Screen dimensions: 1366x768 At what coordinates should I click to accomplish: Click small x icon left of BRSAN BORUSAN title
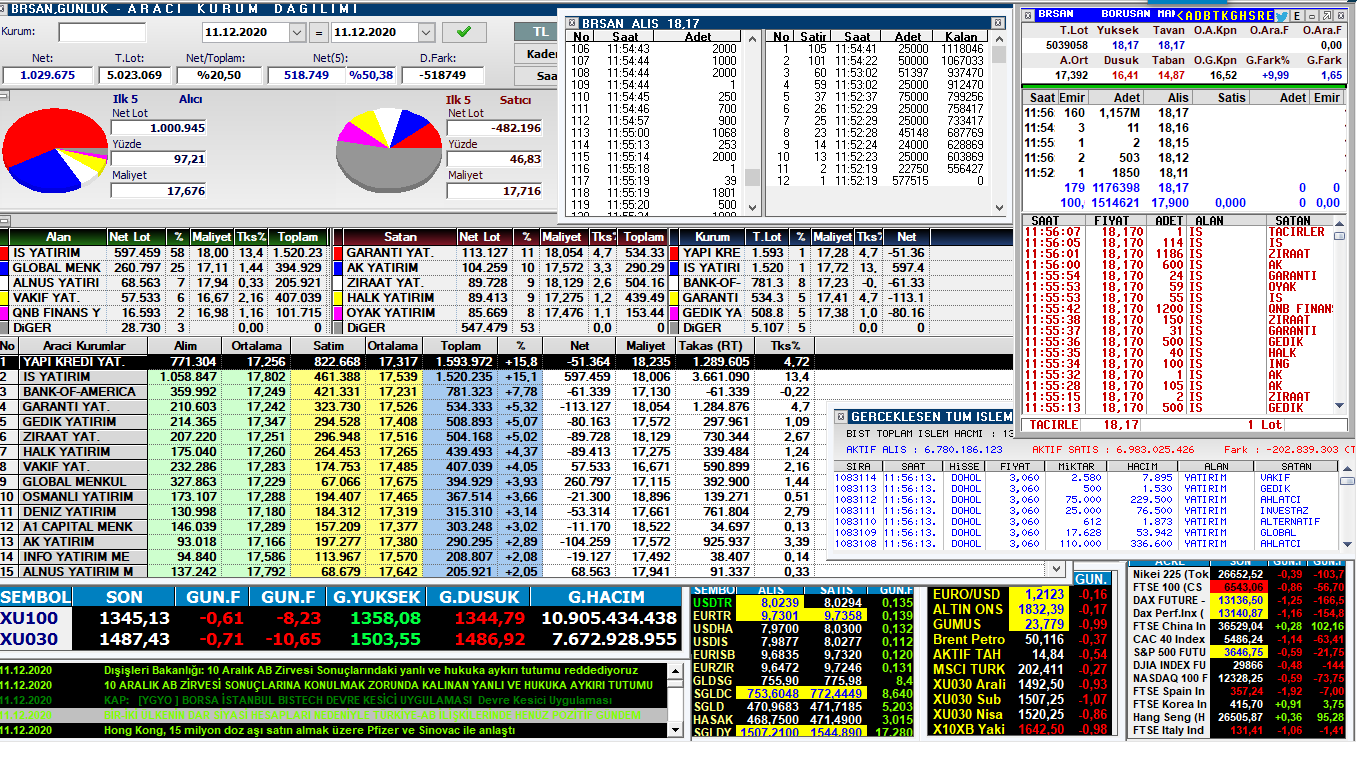pyautogui.click(x=1028, y=16)
